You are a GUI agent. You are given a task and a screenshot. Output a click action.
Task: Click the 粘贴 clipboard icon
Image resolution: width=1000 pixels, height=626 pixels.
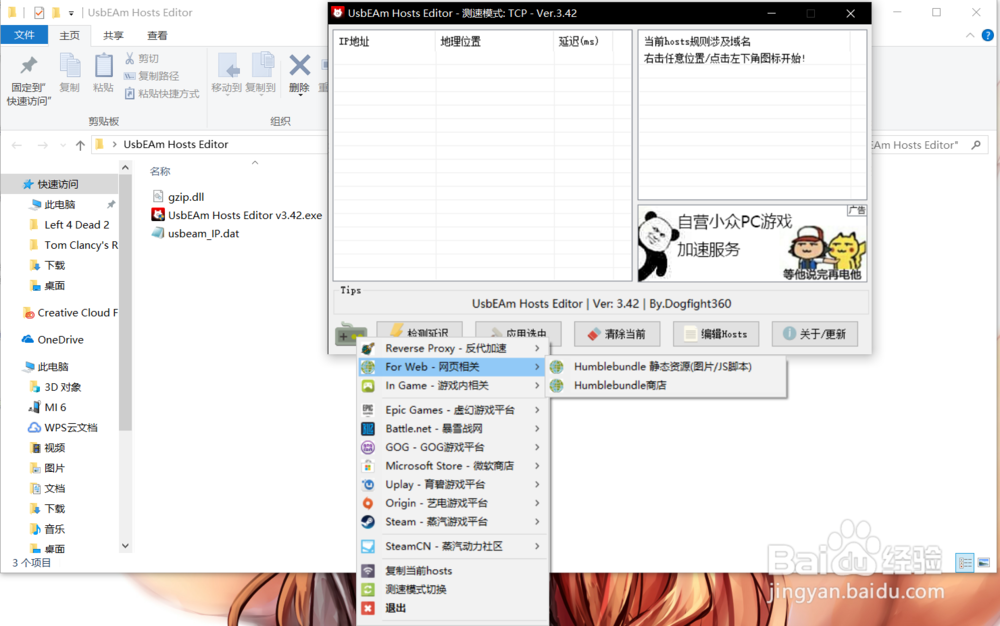point(103,66)
